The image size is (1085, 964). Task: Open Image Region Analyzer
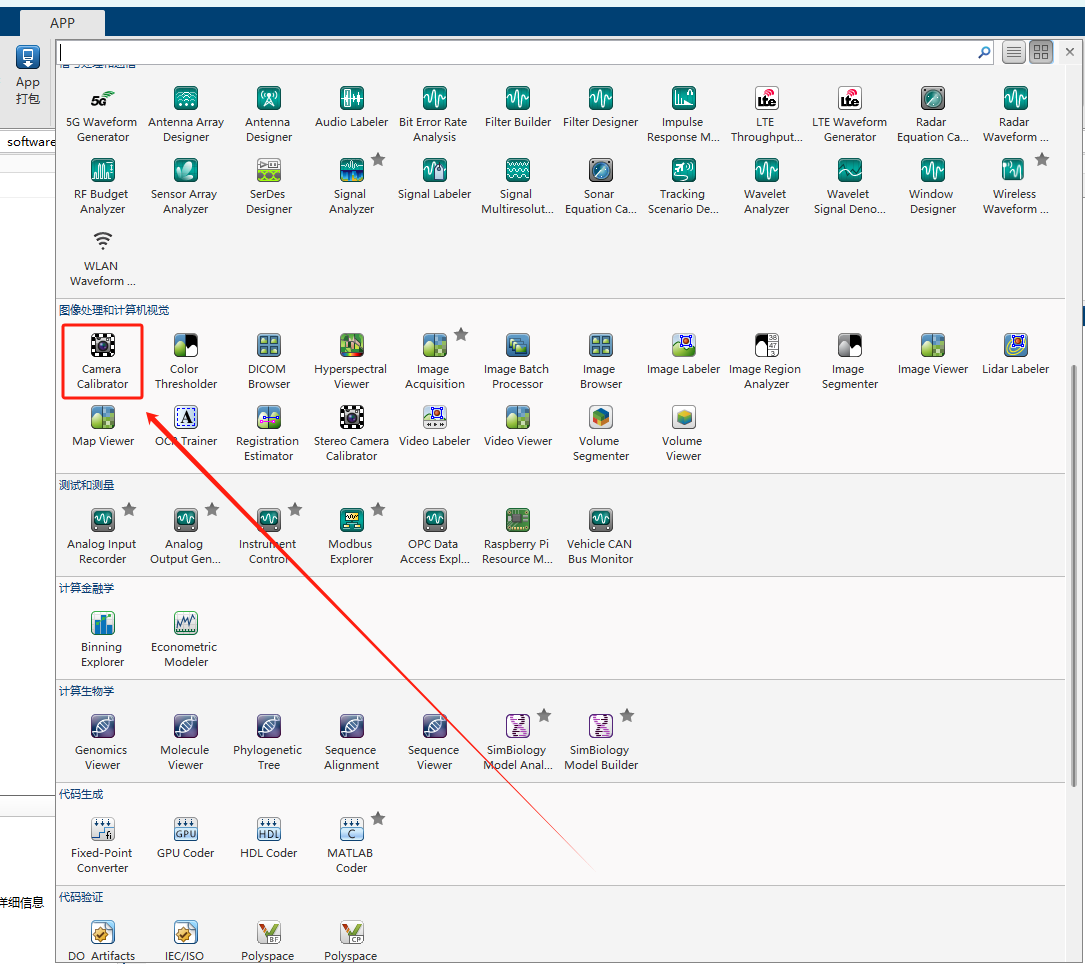767,361
